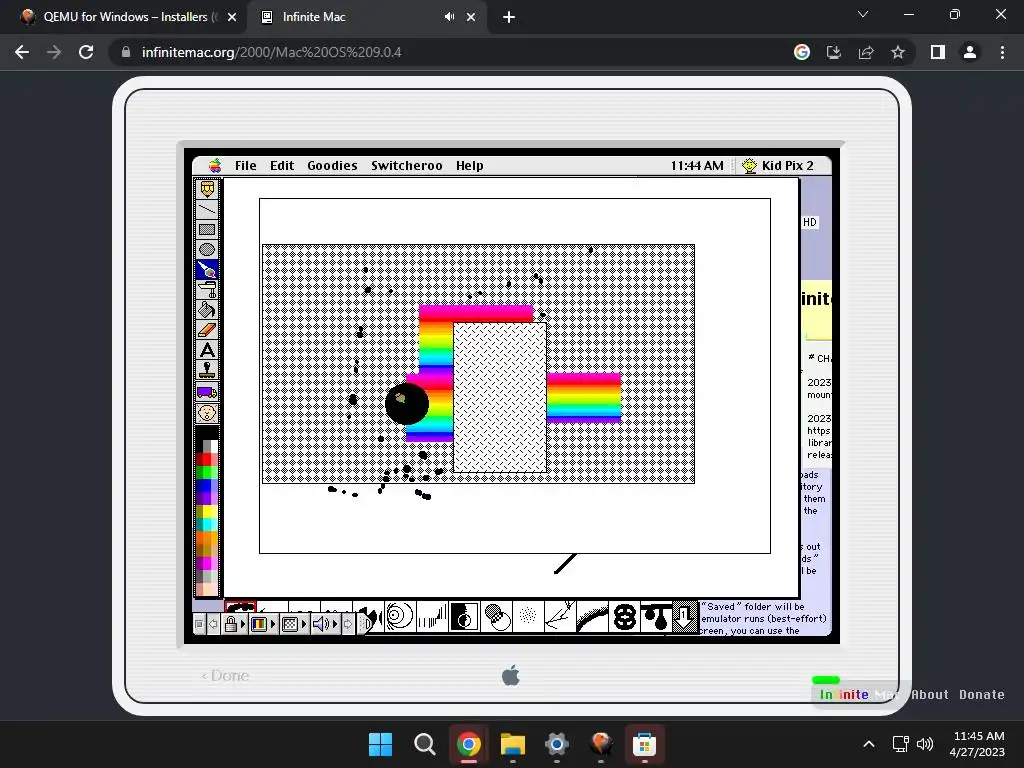This screenshot has height=768, width=1024.
Task: Choose the concentric circles brush option
Action: click(400, 616)
